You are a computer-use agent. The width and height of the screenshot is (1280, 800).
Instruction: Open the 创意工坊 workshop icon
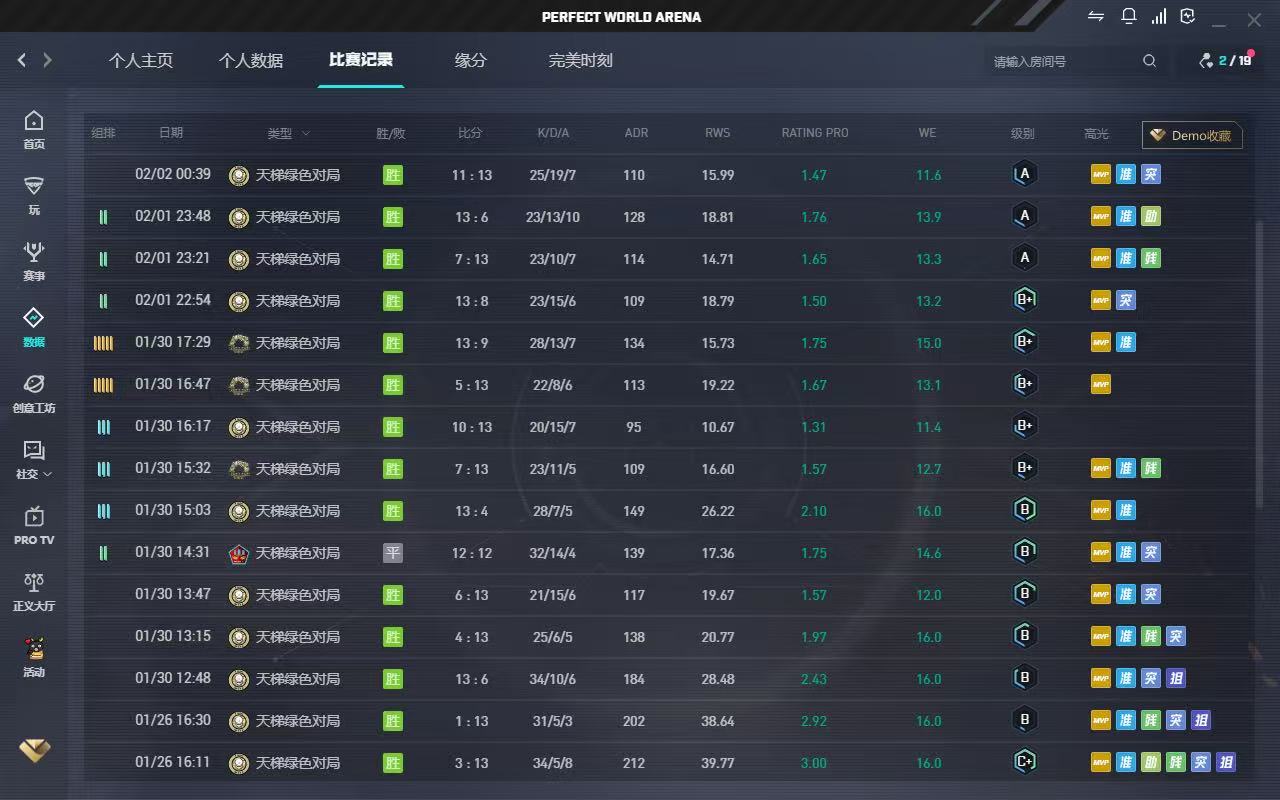tap(34, 393)
